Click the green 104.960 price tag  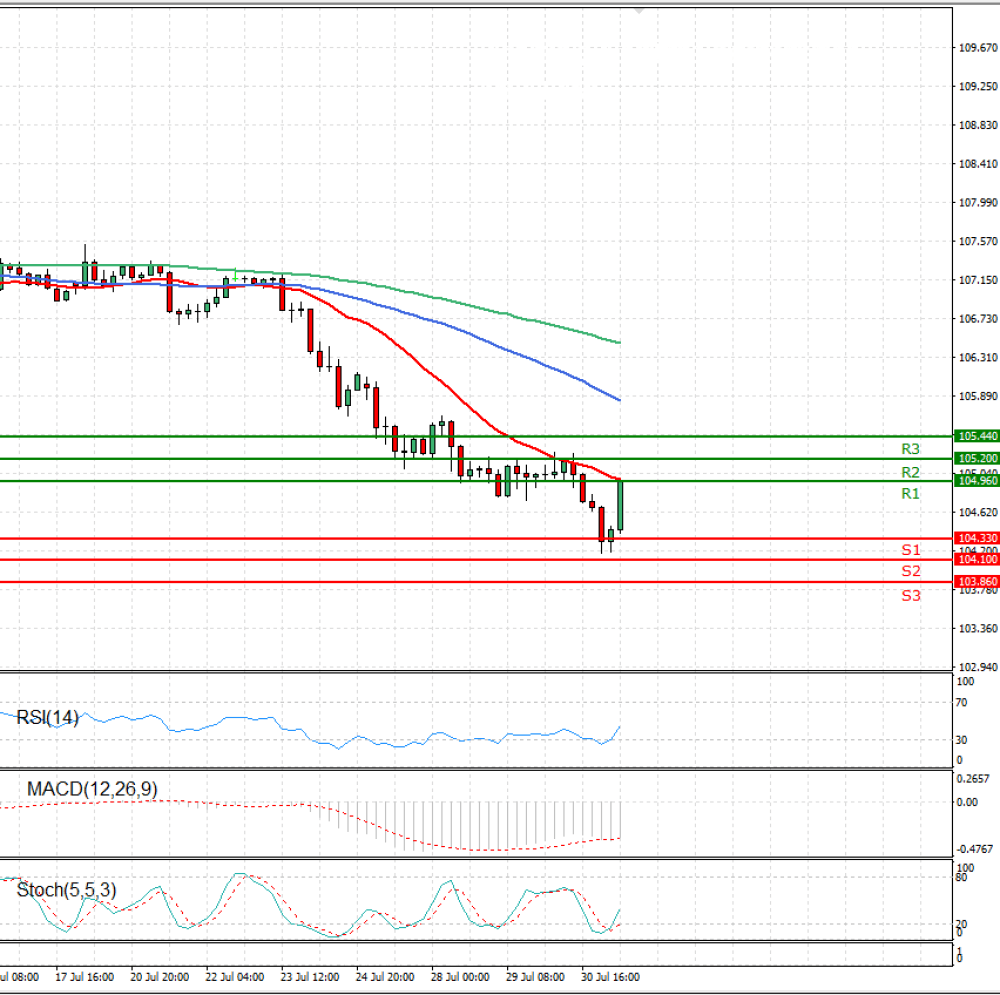point(976,480)
